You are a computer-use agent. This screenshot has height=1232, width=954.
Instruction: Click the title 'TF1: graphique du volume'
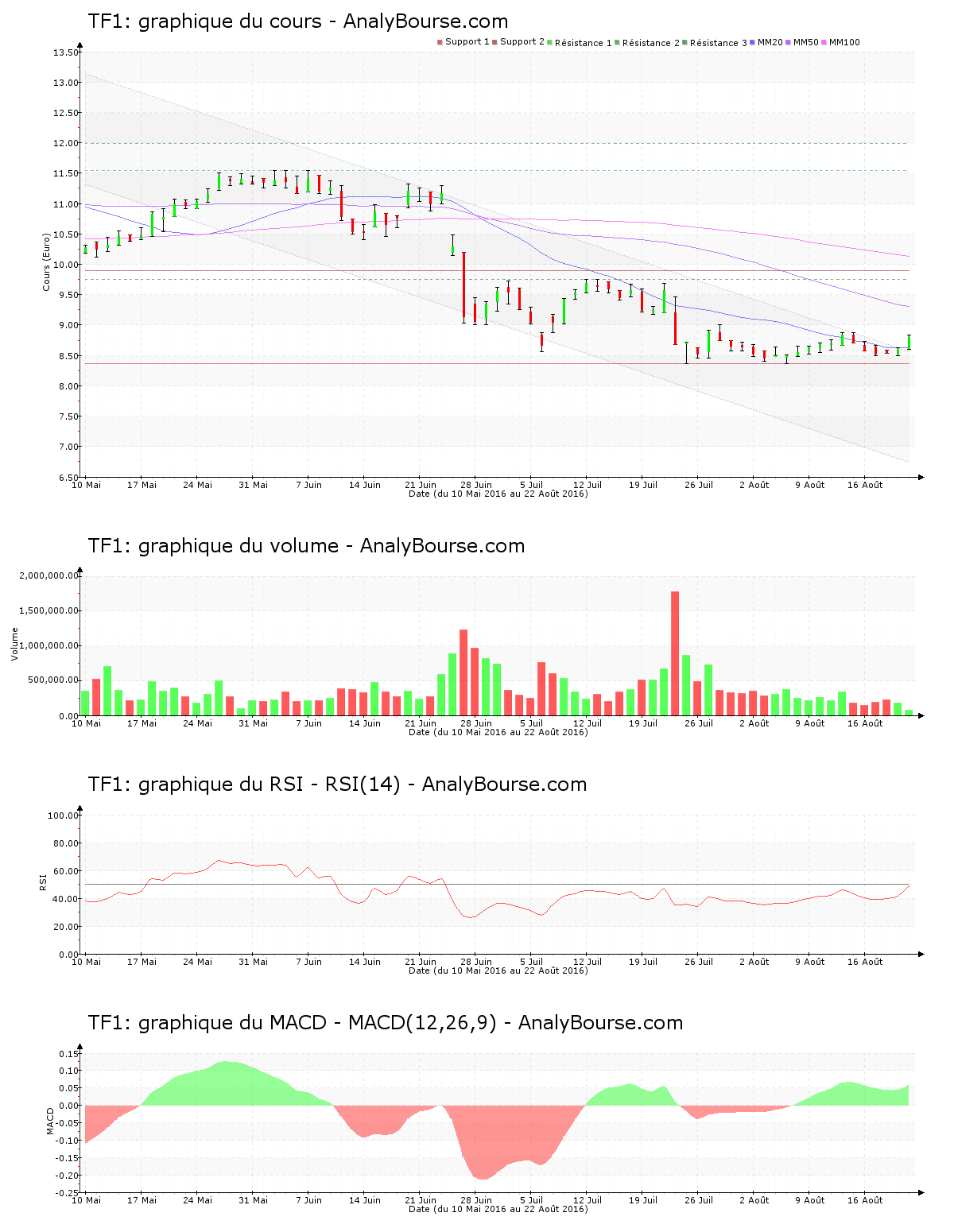(x=214, y=546)
